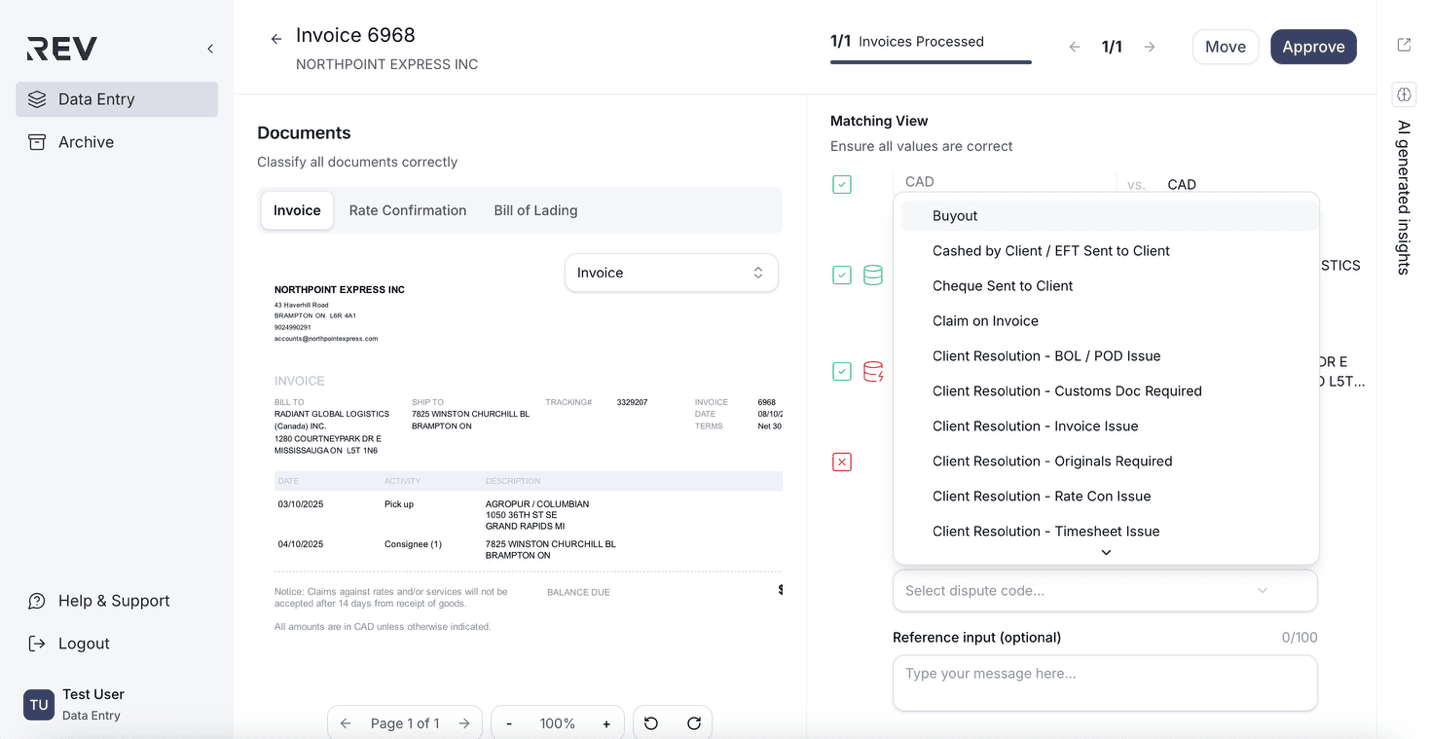Toggle the red X mismatch checkbox

coord(842,462)
